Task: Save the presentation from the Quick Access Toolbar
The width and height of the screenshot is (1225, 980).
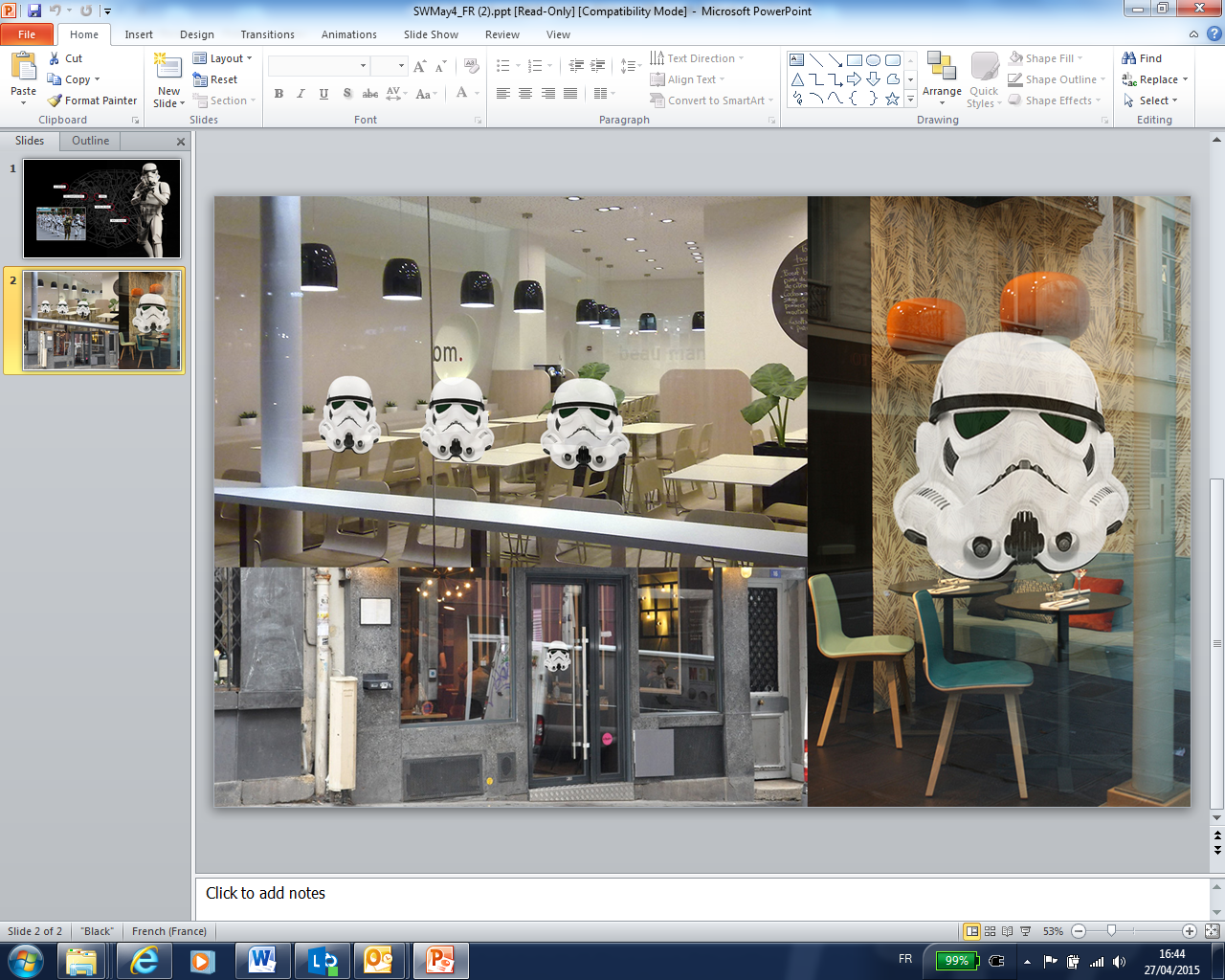Action: (x=34, y=11)
